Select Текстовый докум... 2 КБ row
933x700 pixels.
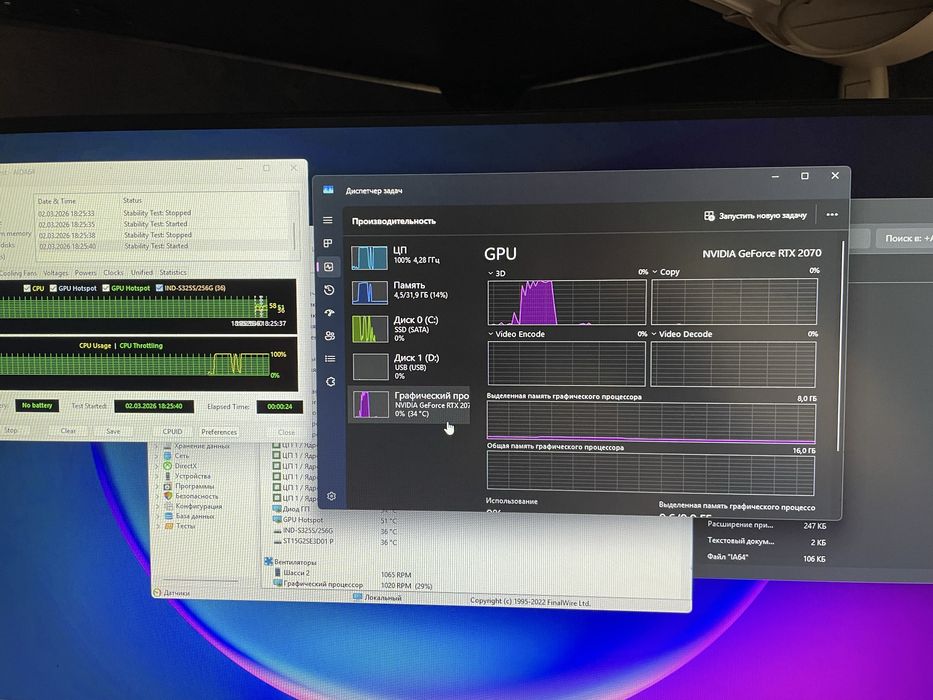tap(766, 542)
